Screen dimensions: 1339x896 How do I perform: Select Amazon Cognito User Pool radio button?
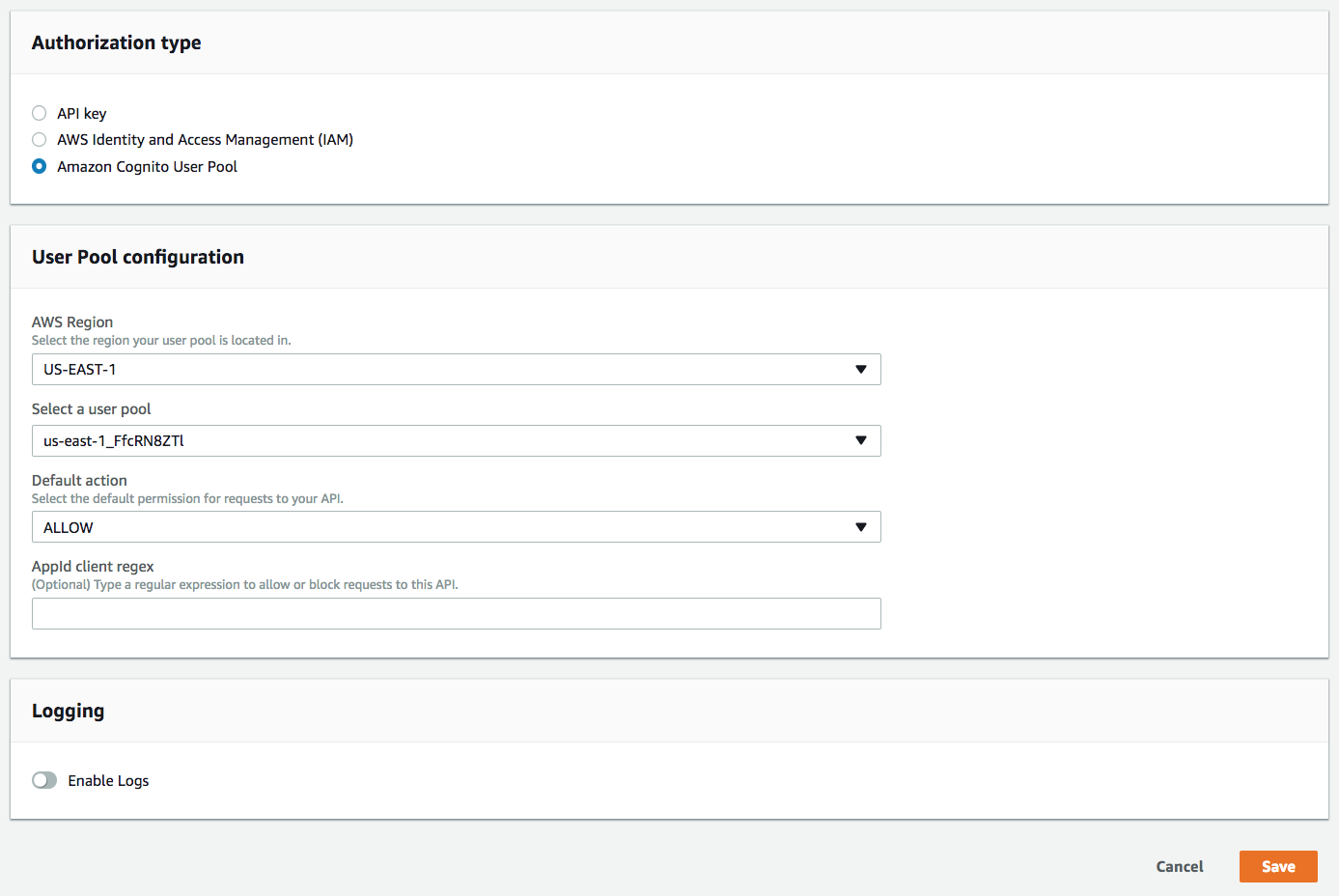pyautogui.click(x=40, y=166)
